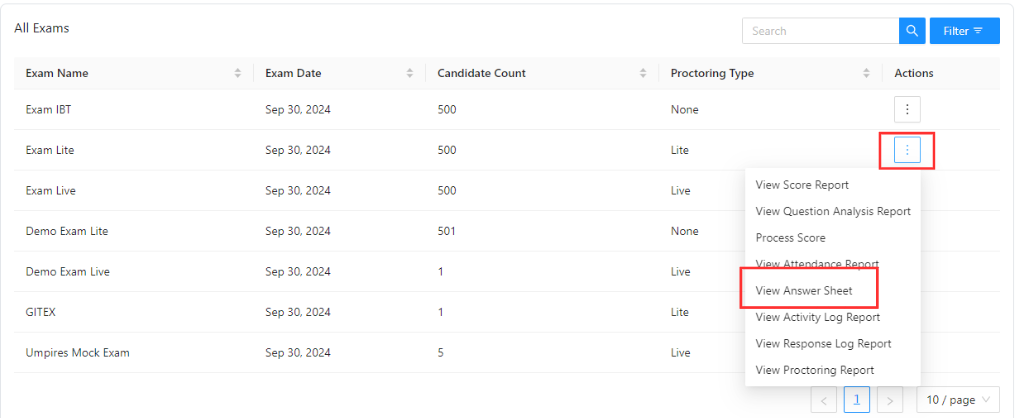This screenshot has height=418, width=1015.
Task: Focus the Search input field
Action: click(821, 31)
